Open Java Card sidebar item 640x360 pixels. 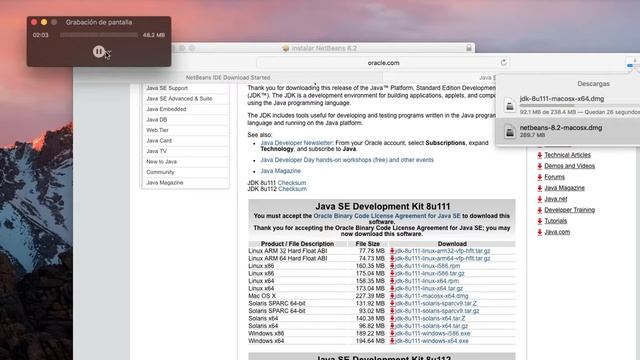pos(159,141)
